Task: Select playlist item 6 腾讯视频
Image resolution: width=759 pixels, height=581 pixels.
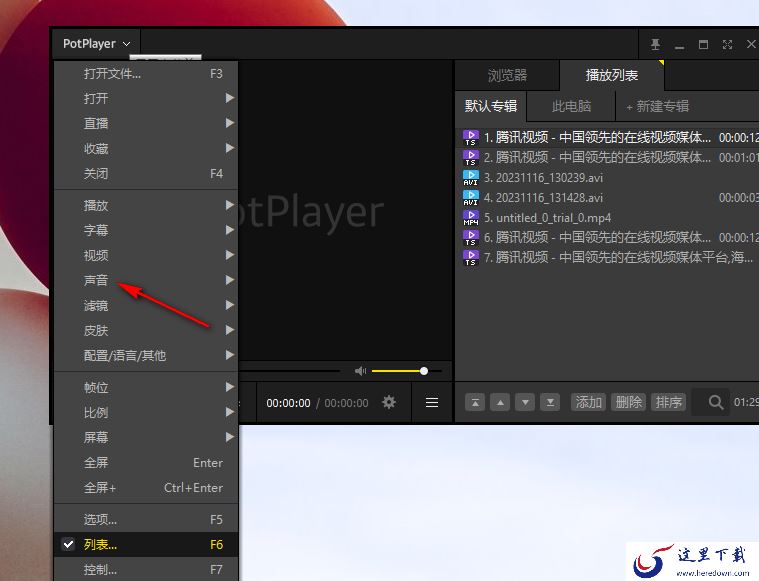Action: (607, 237)
